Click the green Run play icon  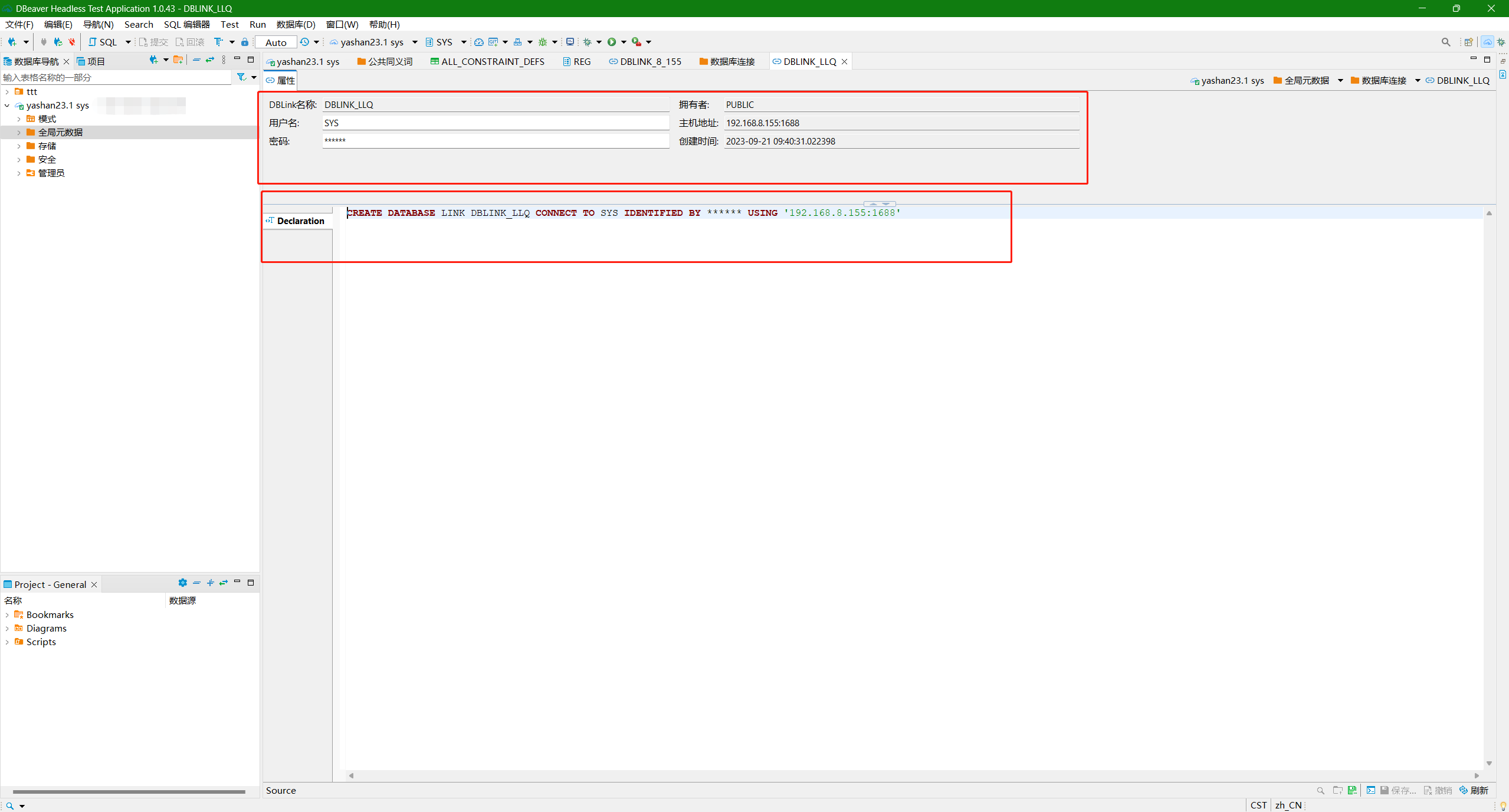tap(612, 42)
